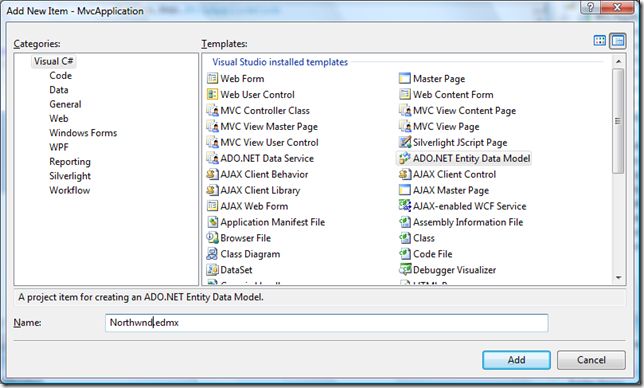Pick the Assembly Information File icon

pos(405,222)
